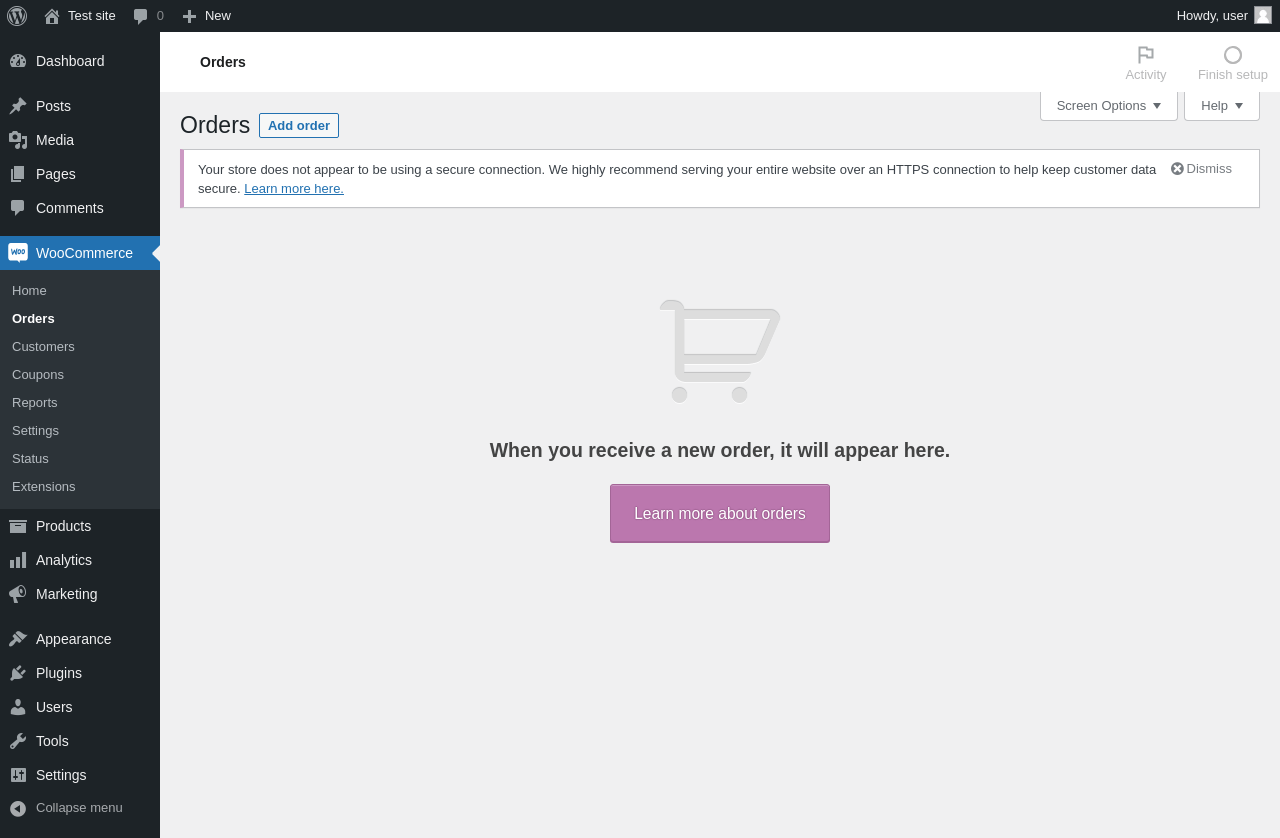The height and width of the screenshot is (838, 1280).
Task: Open the Media menu label
Action: 55,140
